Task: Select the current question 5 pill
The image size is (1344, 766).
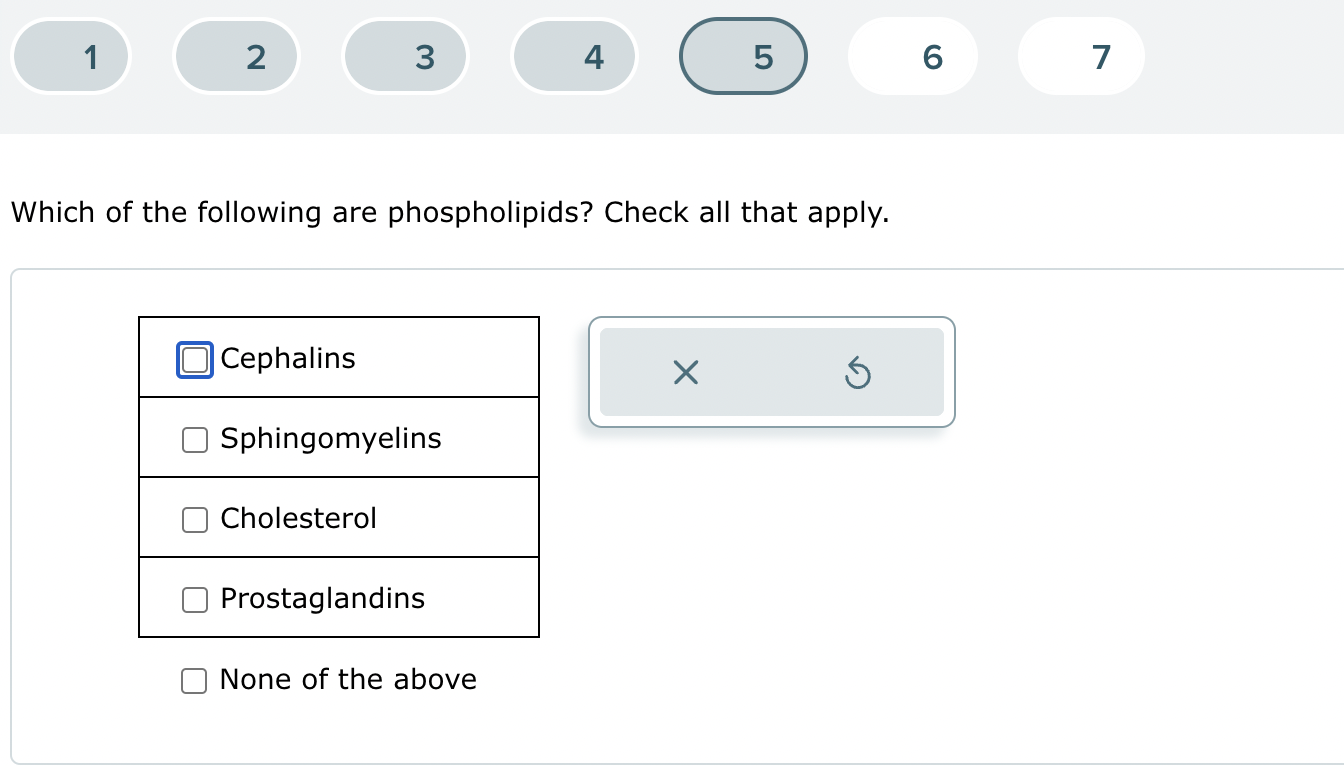Action: click(743, 56)
